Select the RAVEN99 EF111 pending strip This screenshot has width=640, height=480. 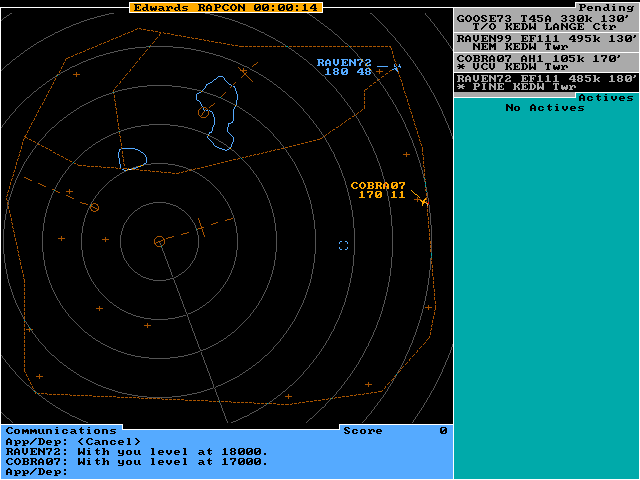coord(546,42)
